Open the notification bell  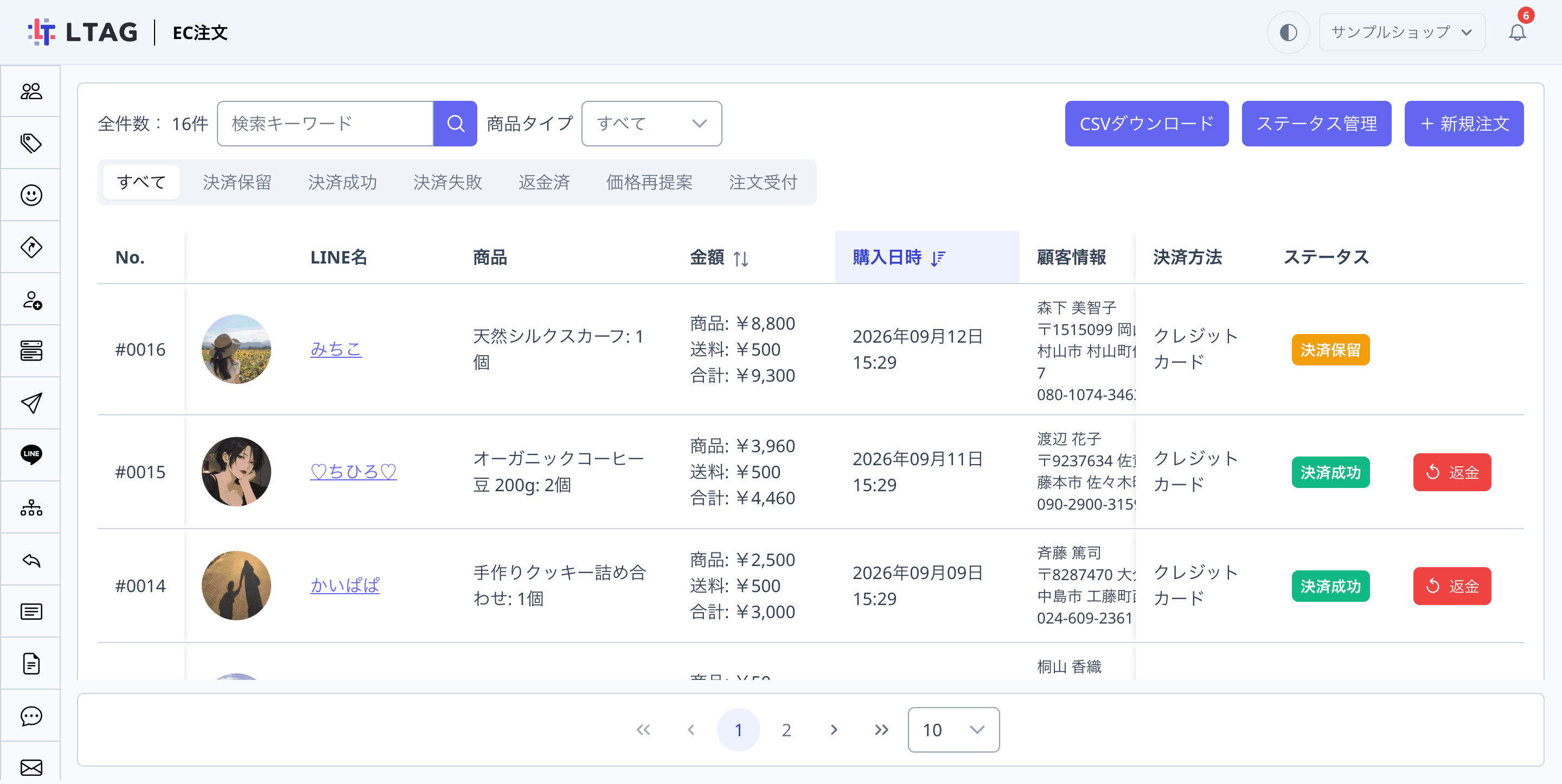coord(1517,32)
